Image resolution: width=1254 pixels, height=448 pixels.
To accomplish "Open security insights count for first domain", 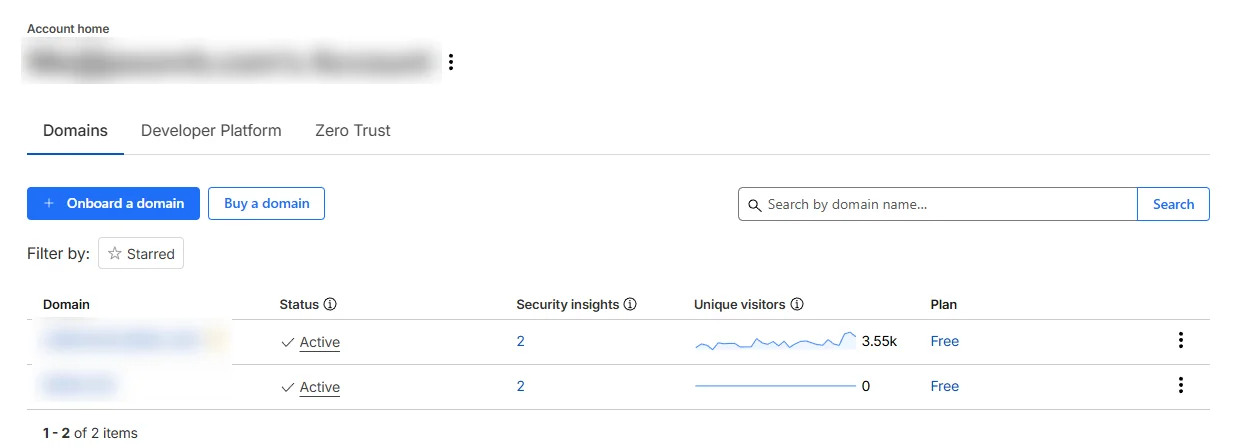I will tap(520, 341).
